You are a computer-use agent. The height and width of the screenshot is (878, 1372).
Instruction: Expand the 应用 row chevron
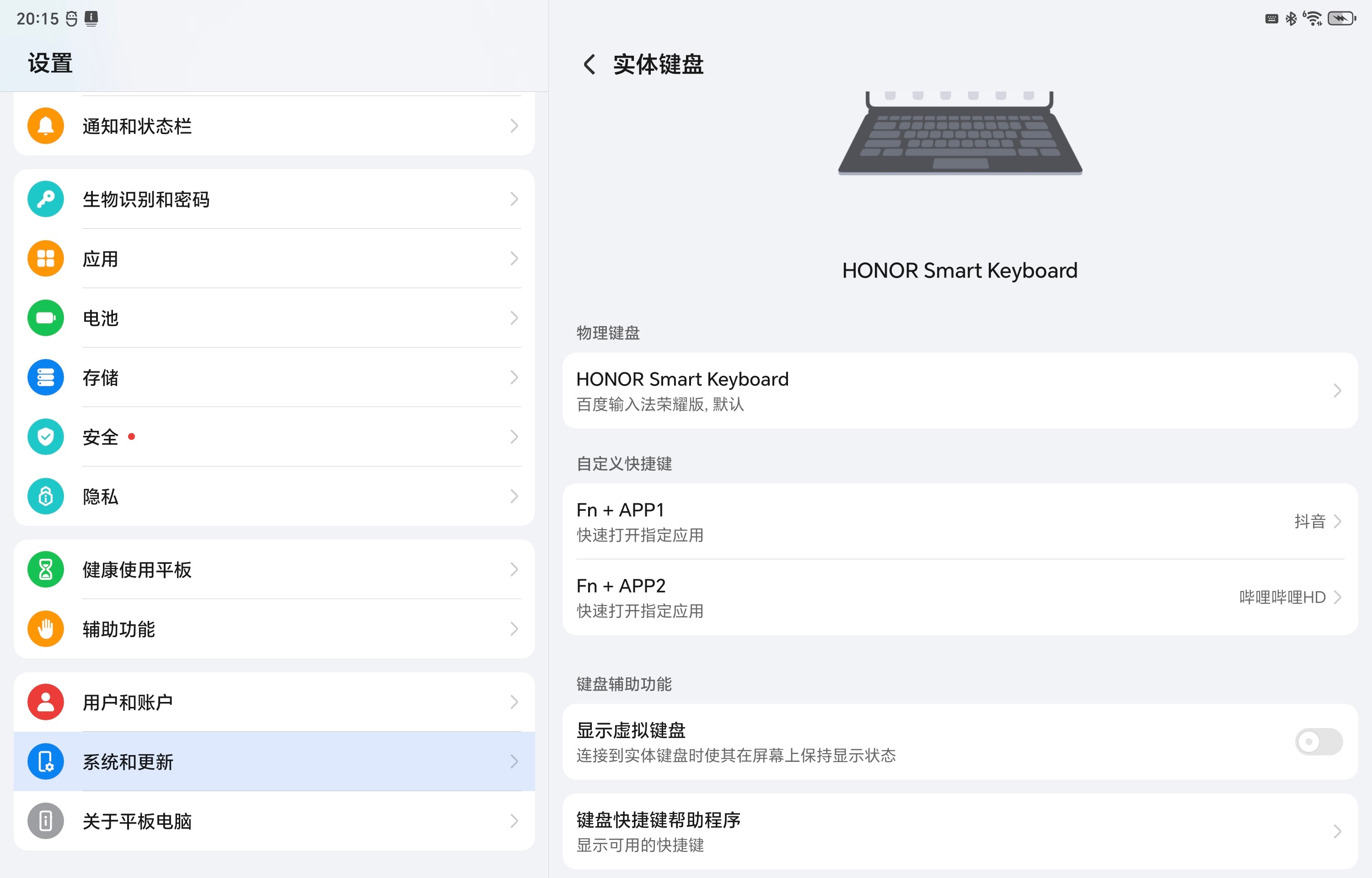(514, 258)
